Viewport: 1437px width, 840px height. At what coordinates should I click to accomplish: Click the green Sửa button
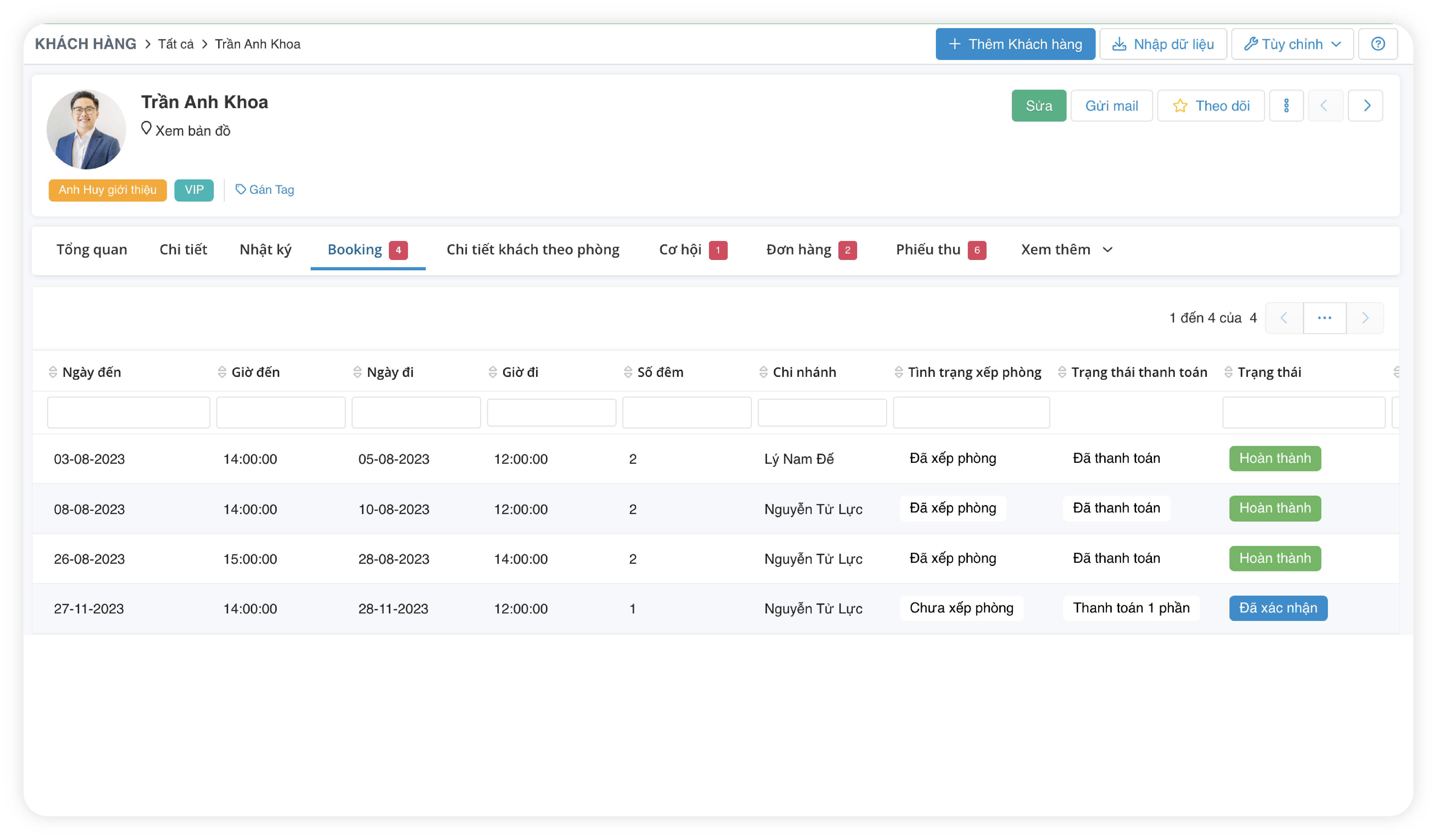tap(1038, 105)
